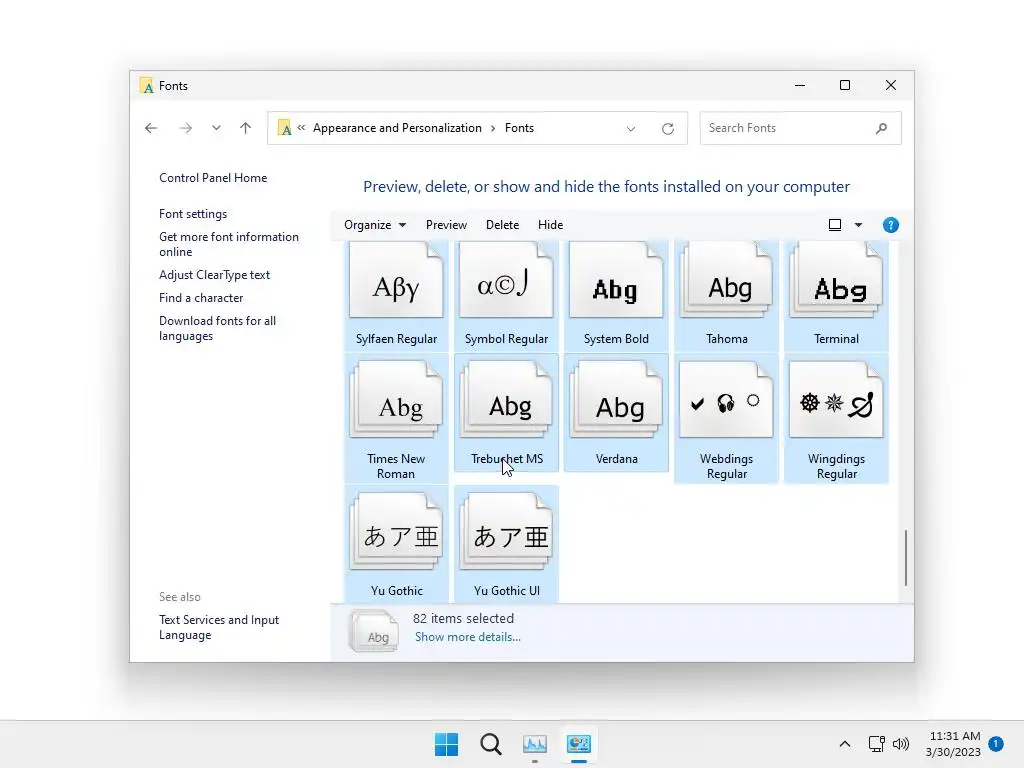Open Adjust ClearType text link
The image size is (1024, 768).
[x=214, y=275]
